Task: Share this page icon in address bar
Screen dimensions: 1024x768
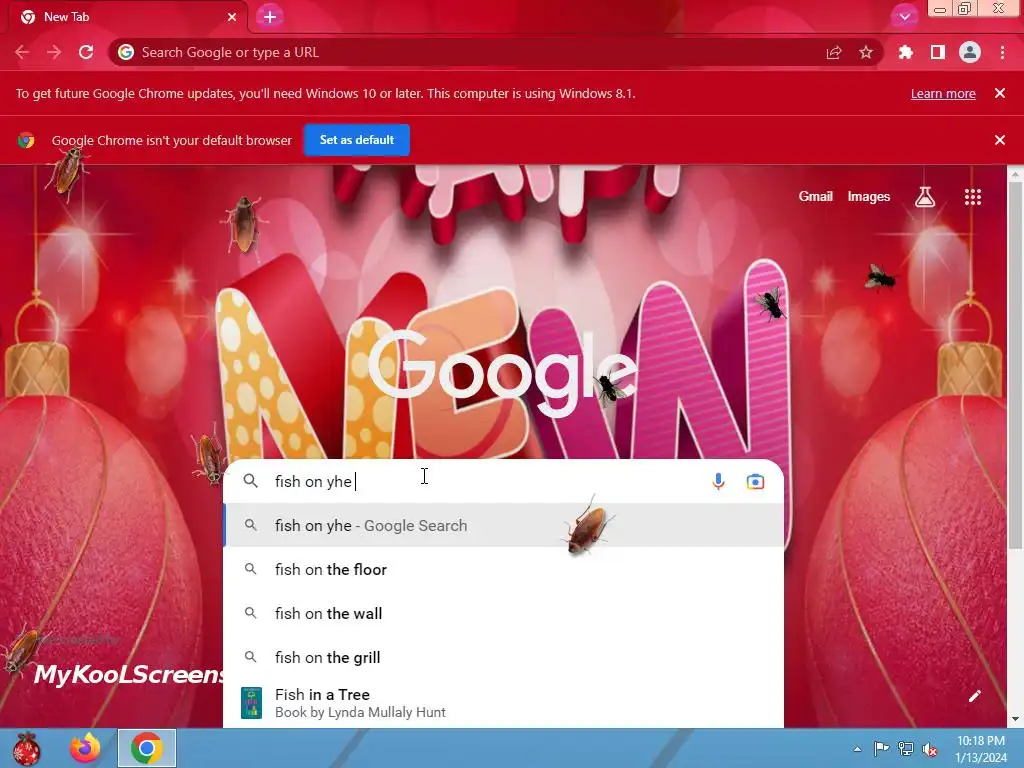Action: coord(834,52)
